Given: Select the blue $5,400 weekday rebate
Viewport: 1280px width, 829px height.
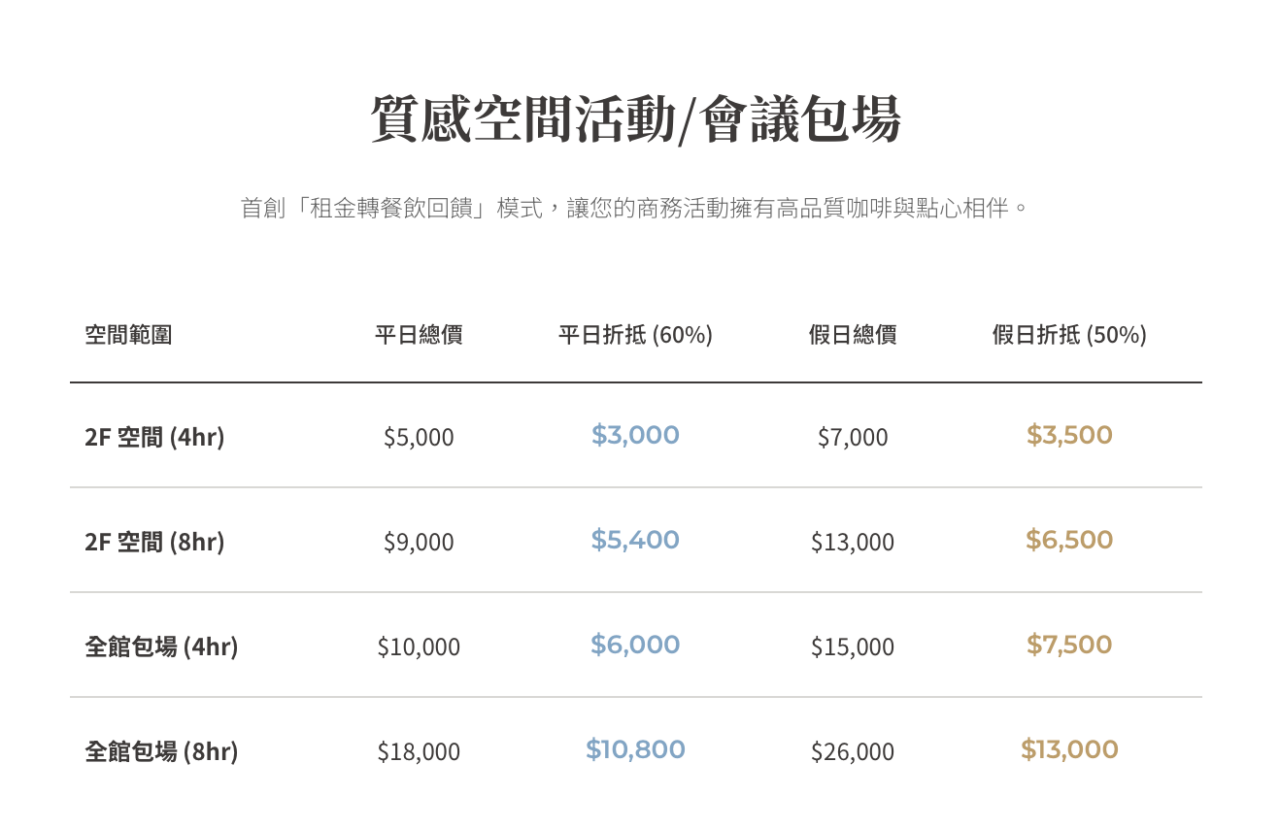Looking at the screenshot, I should tap(635, 540).
